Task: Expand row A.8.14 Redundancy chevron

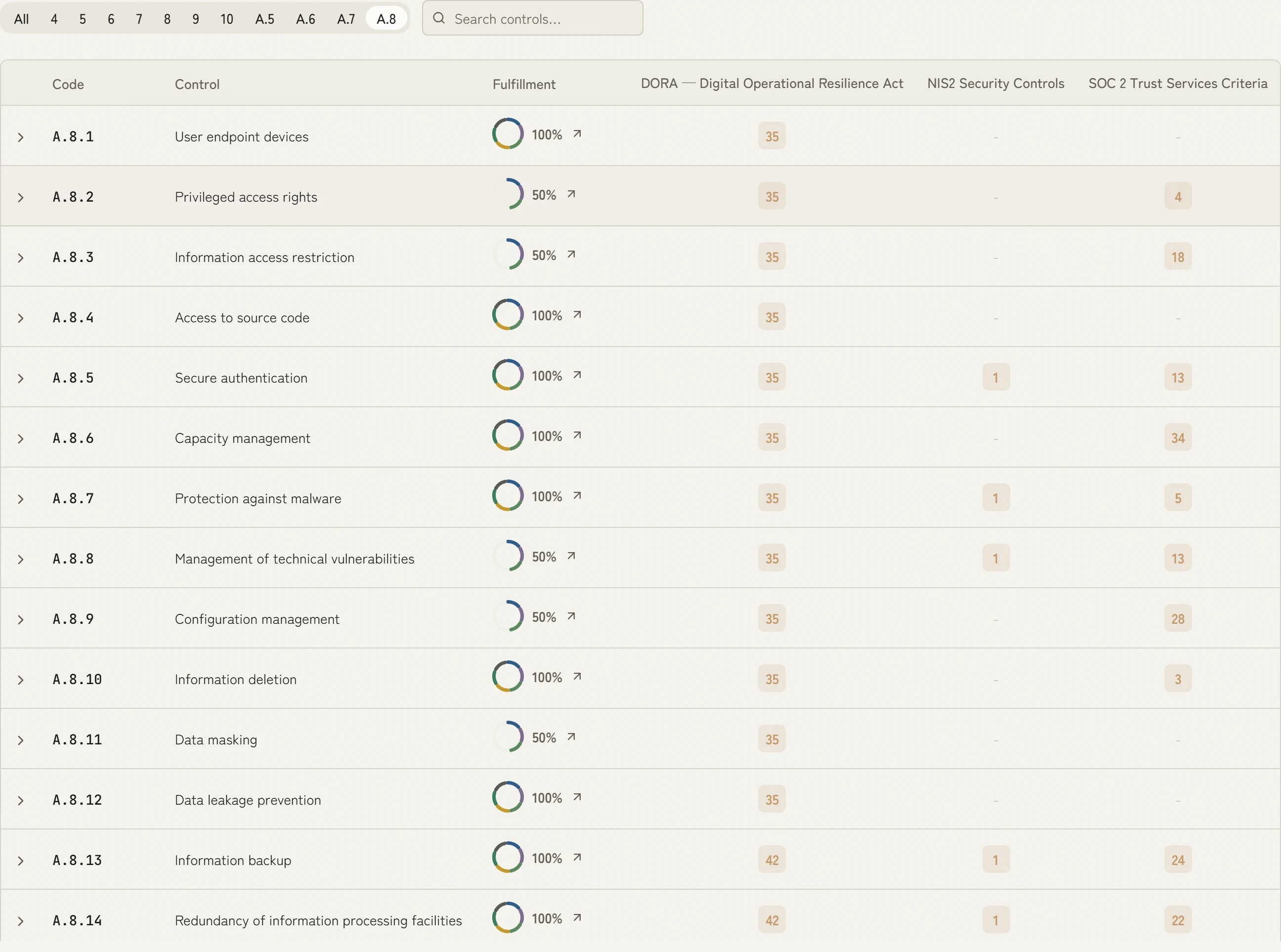Action: click(21, 921)
